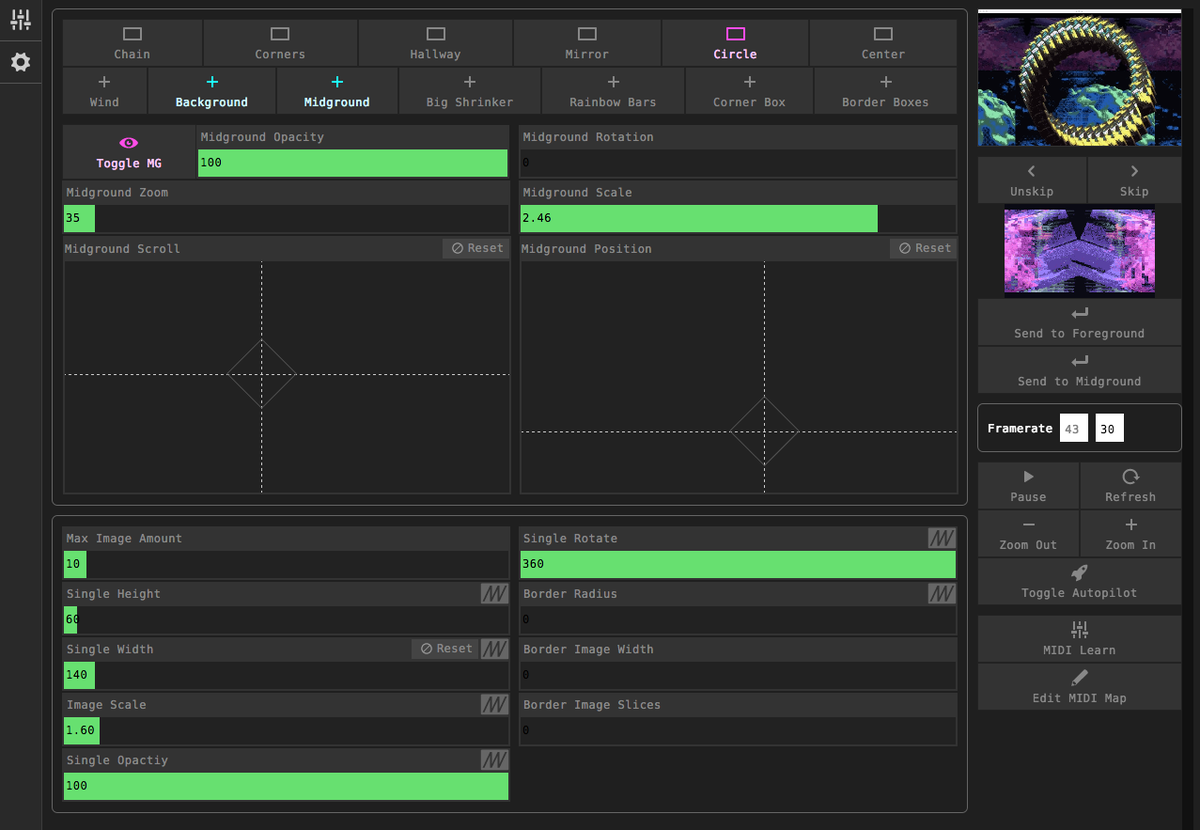Click the purple next-image preview thumbnail

pyautogui.click(x=1079, y=251)
